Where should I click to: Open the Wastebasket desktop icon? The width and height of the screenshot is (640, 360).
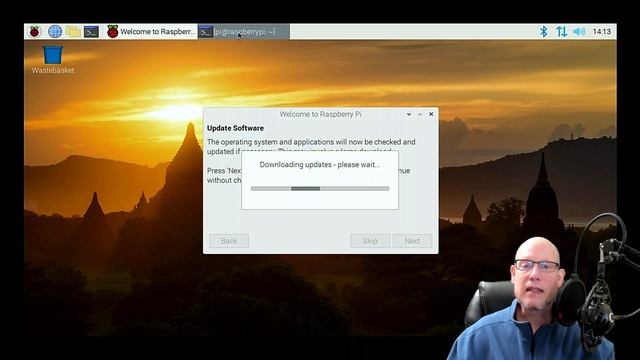(x=53, y=60)
